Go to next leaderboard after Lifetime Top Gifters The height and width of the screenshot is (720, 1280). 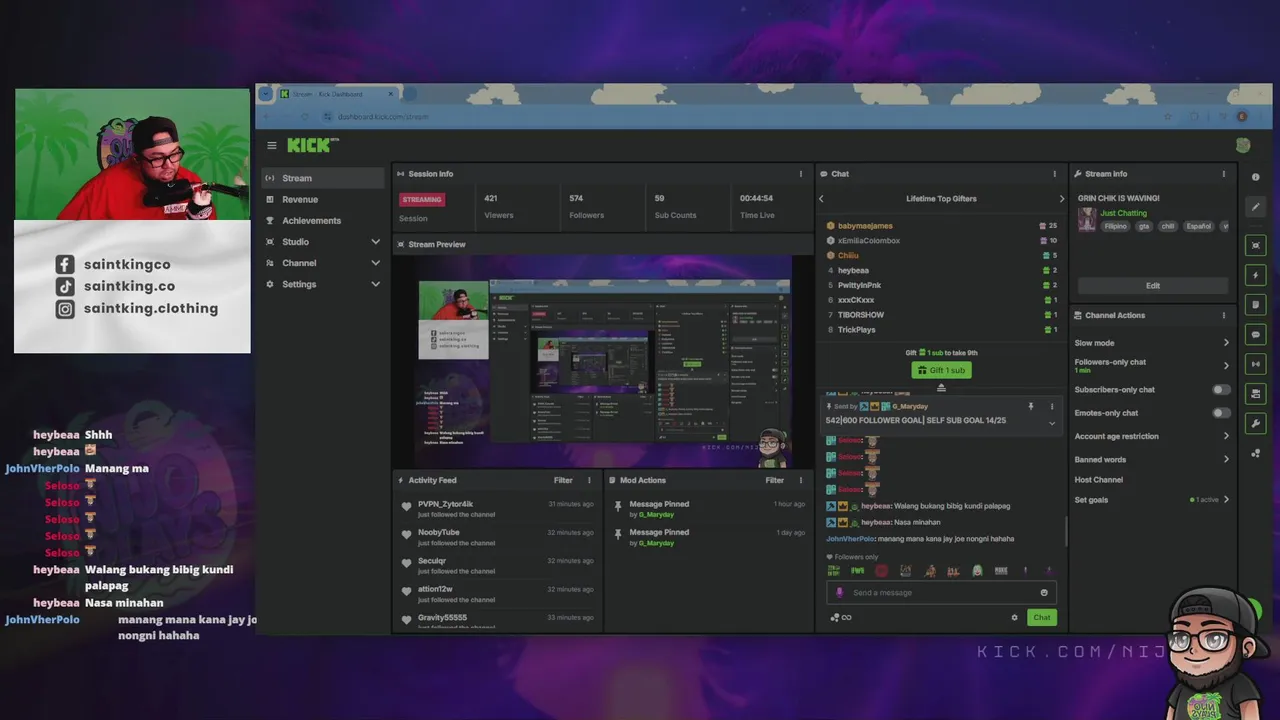[x=1061, y=199]
